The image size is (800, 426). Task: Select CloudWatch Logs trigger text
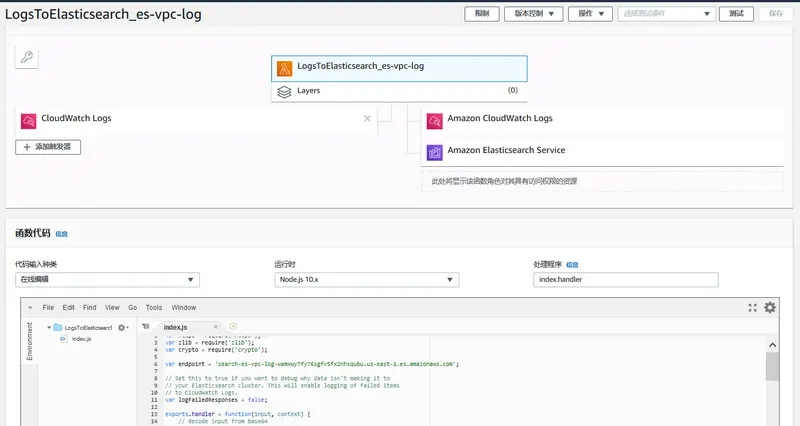pos(76,118)
